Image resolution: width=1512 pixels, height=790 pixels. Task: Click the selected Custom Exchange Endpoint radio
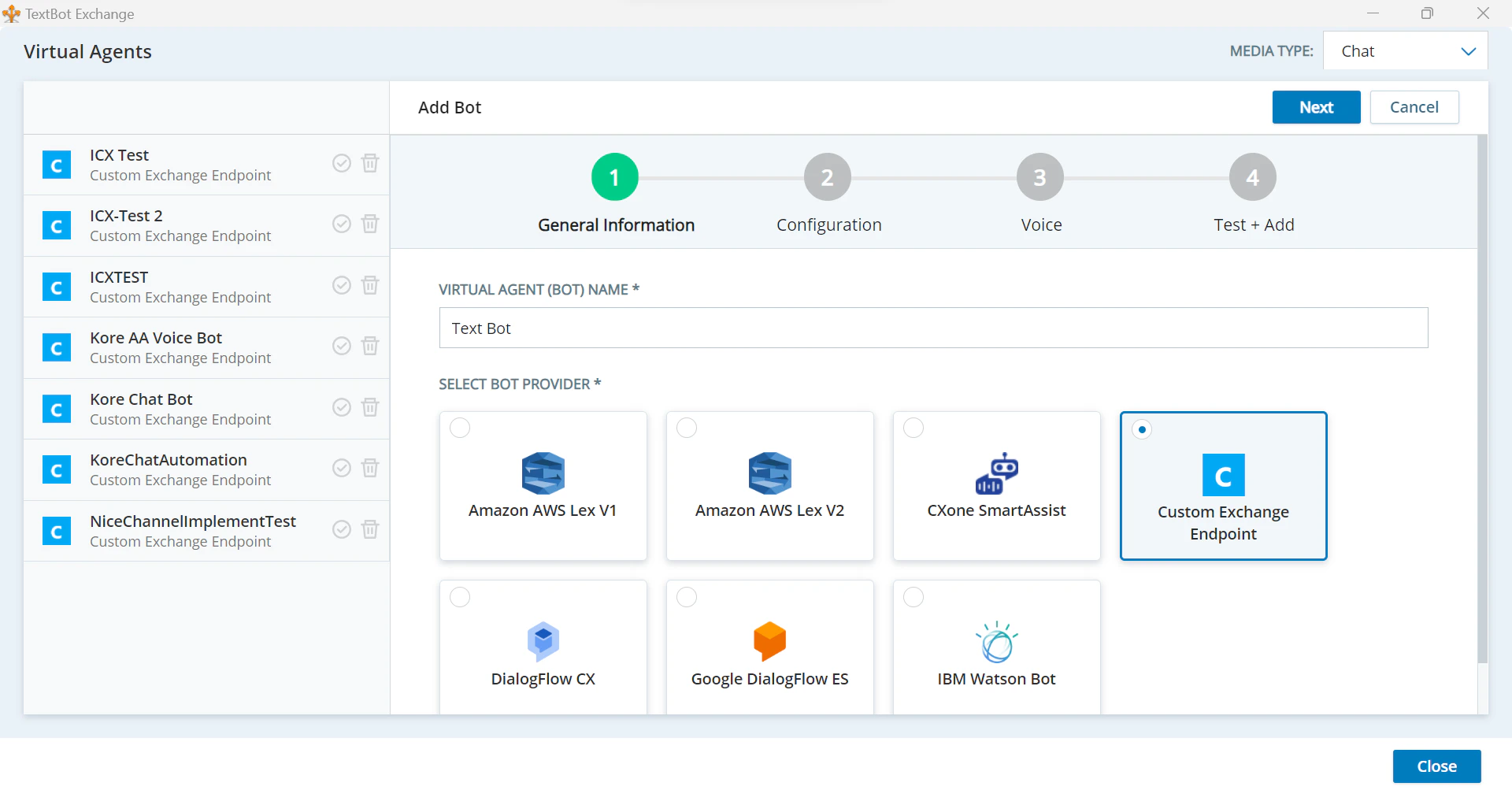point(1142,428)
